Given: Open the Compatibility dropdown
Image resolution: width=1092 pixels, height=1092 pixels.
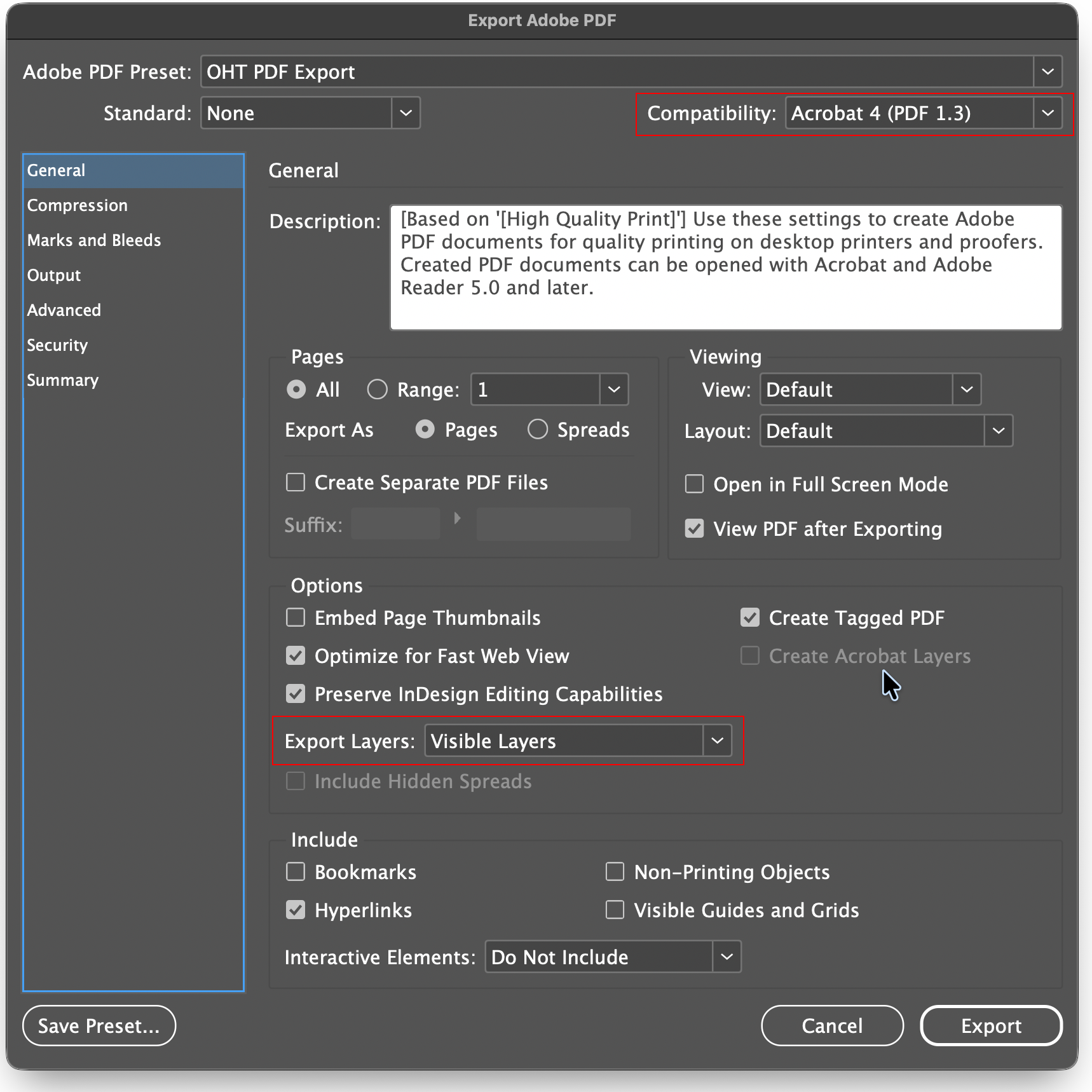Looking at the screenshot, I should point(1047,113).
